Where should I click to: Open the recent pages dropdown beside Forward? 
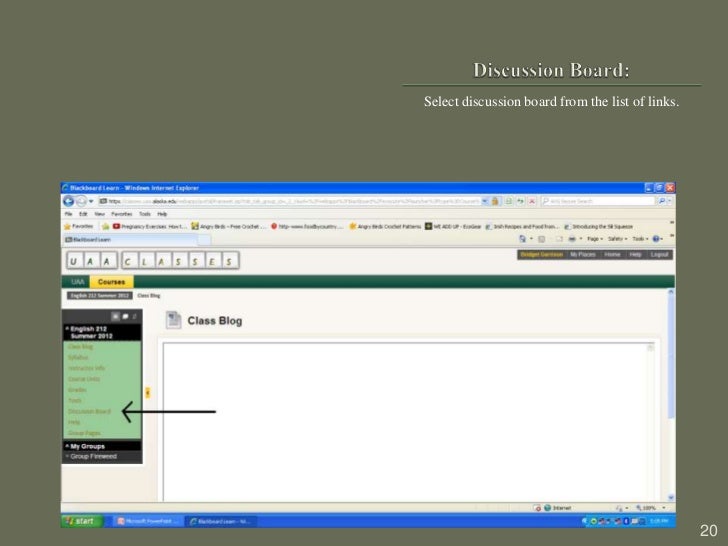point(91,201)
